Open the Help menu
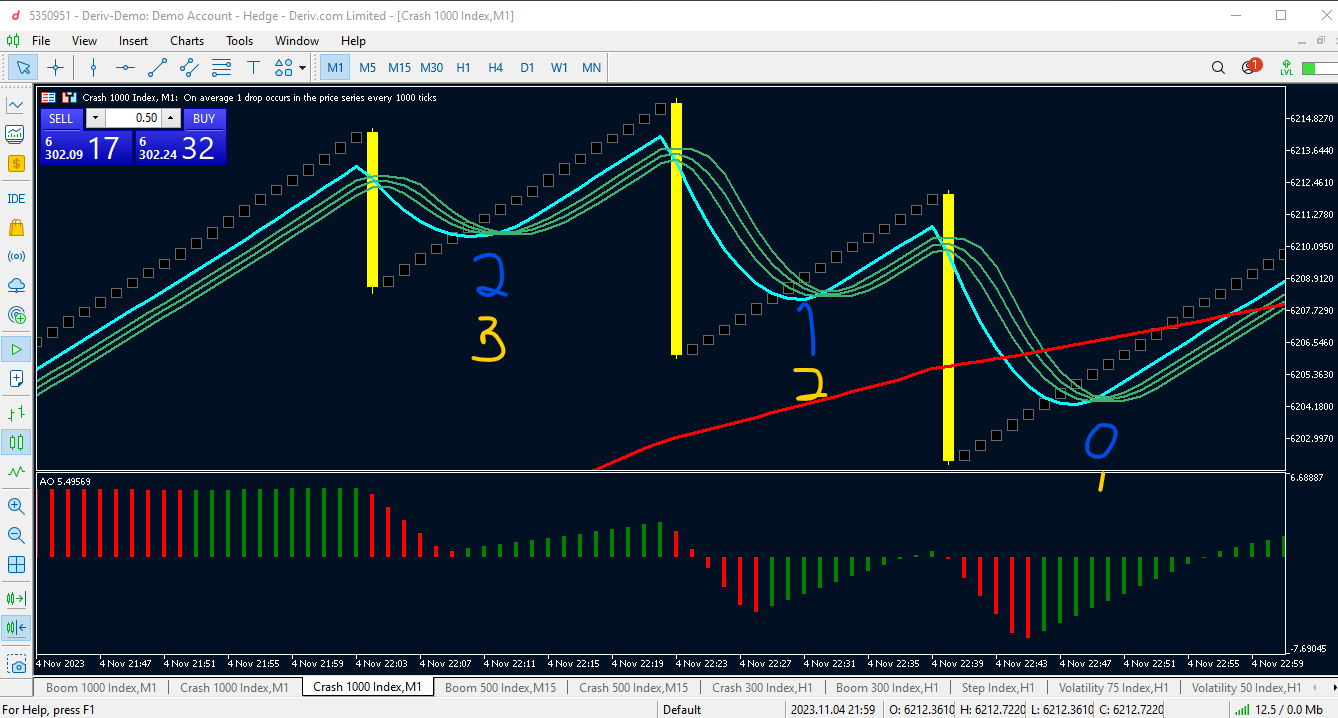 tap(353, 41)
